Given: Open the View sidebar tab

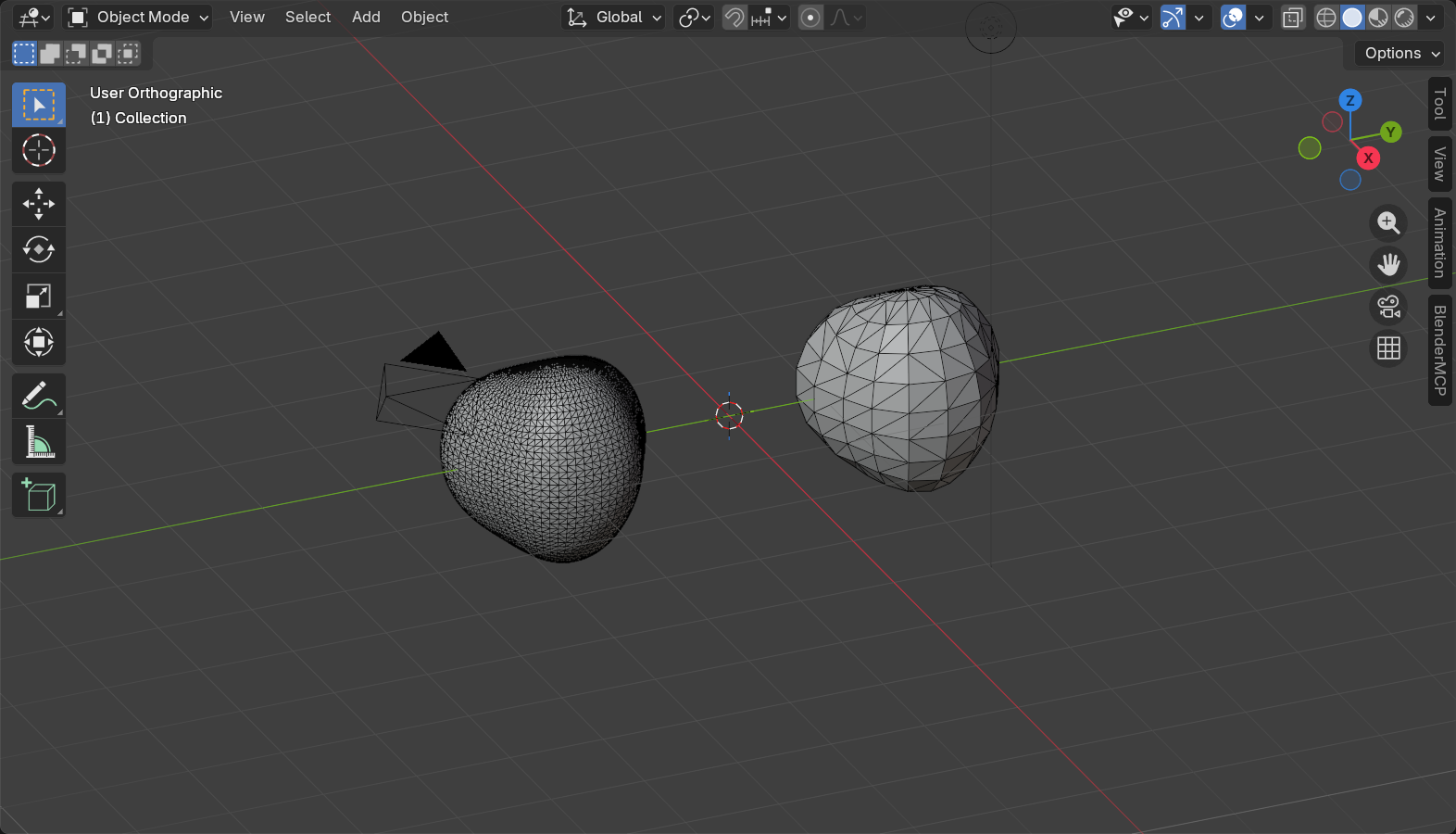Looking at the screenshot, I should [x=1439, y=164].
